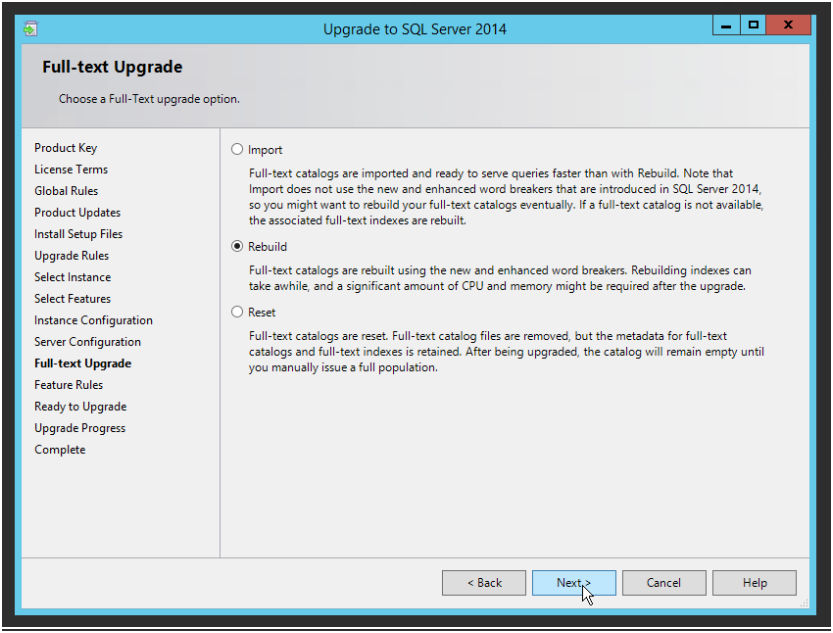This screenshot has height=633, width=833.
Task: Click the Full-text Upgrade page heading
Action: coord(112,67)
